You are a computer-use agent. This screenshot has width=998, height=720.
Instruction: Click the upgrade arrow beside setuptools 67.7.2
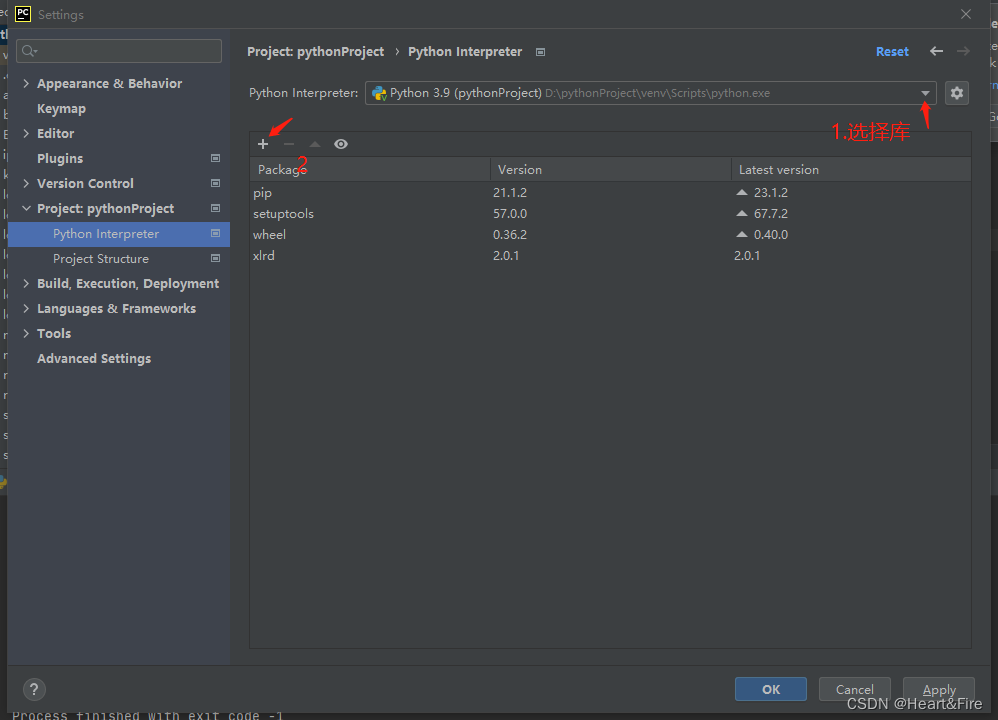point(741,213)
